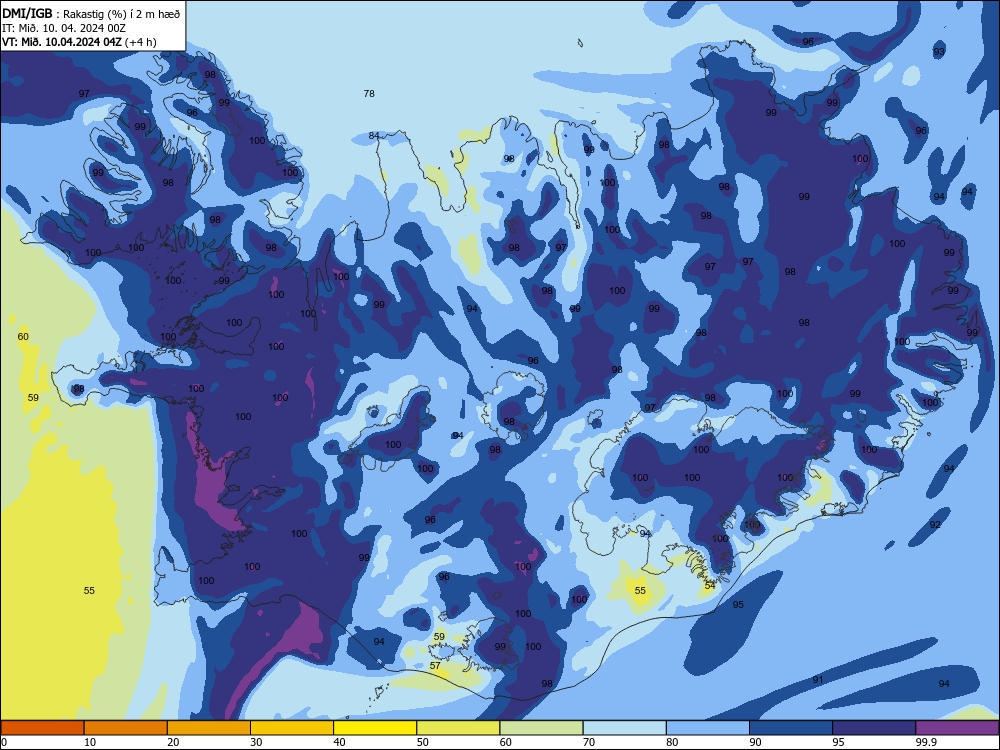The image size is (1000, 750).
Task: Click the '99.9' label on the legend scale
Action: coord(926,742)
